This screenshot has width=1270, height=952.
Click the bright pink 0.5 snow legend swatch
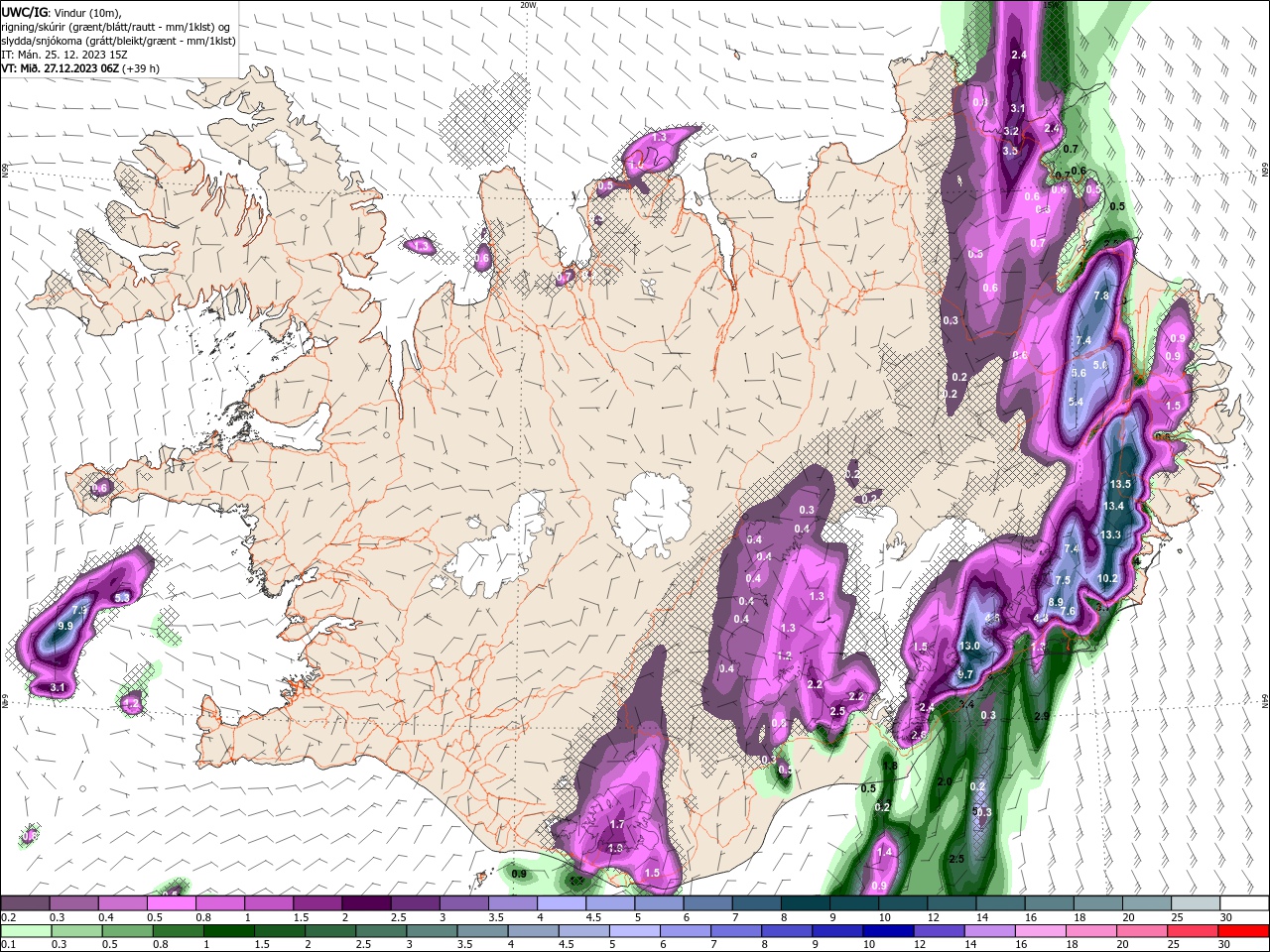click(171, 903)
